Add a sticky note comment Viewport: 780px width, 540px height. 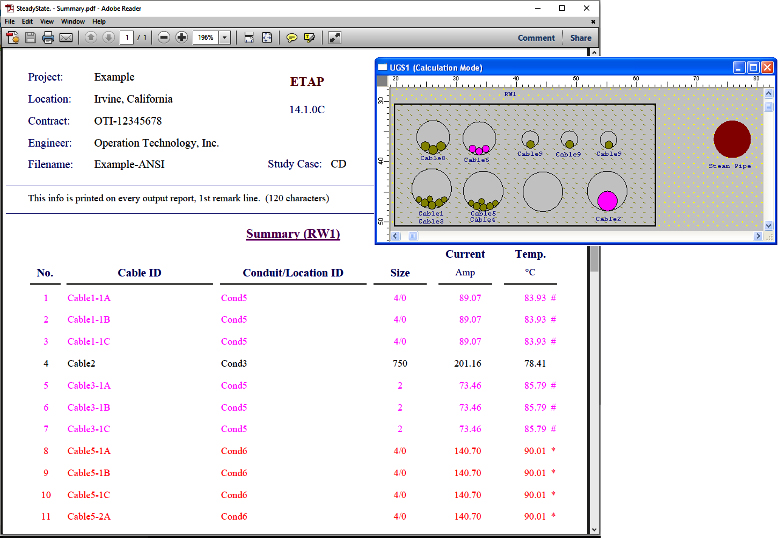(292, 38)
